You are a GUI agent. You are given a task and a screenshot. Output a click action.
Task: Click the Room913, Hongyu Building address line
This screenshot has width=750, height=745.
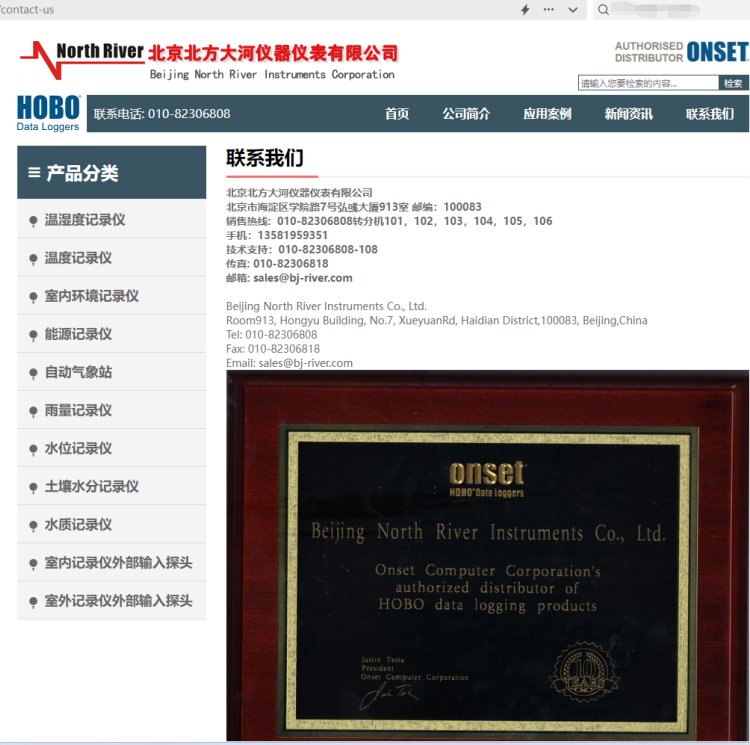click(x=437, y=320)
